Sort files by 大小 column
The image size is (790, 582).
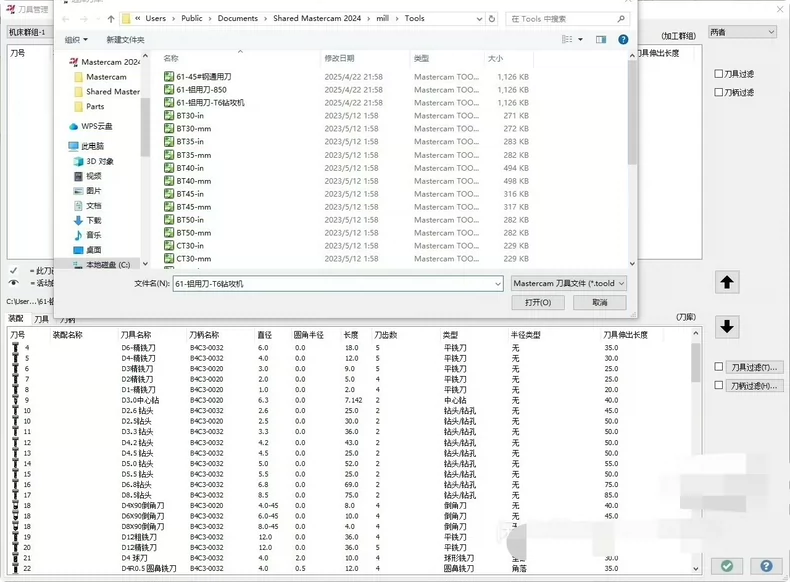pyautogui.click(x=495, y=58)
